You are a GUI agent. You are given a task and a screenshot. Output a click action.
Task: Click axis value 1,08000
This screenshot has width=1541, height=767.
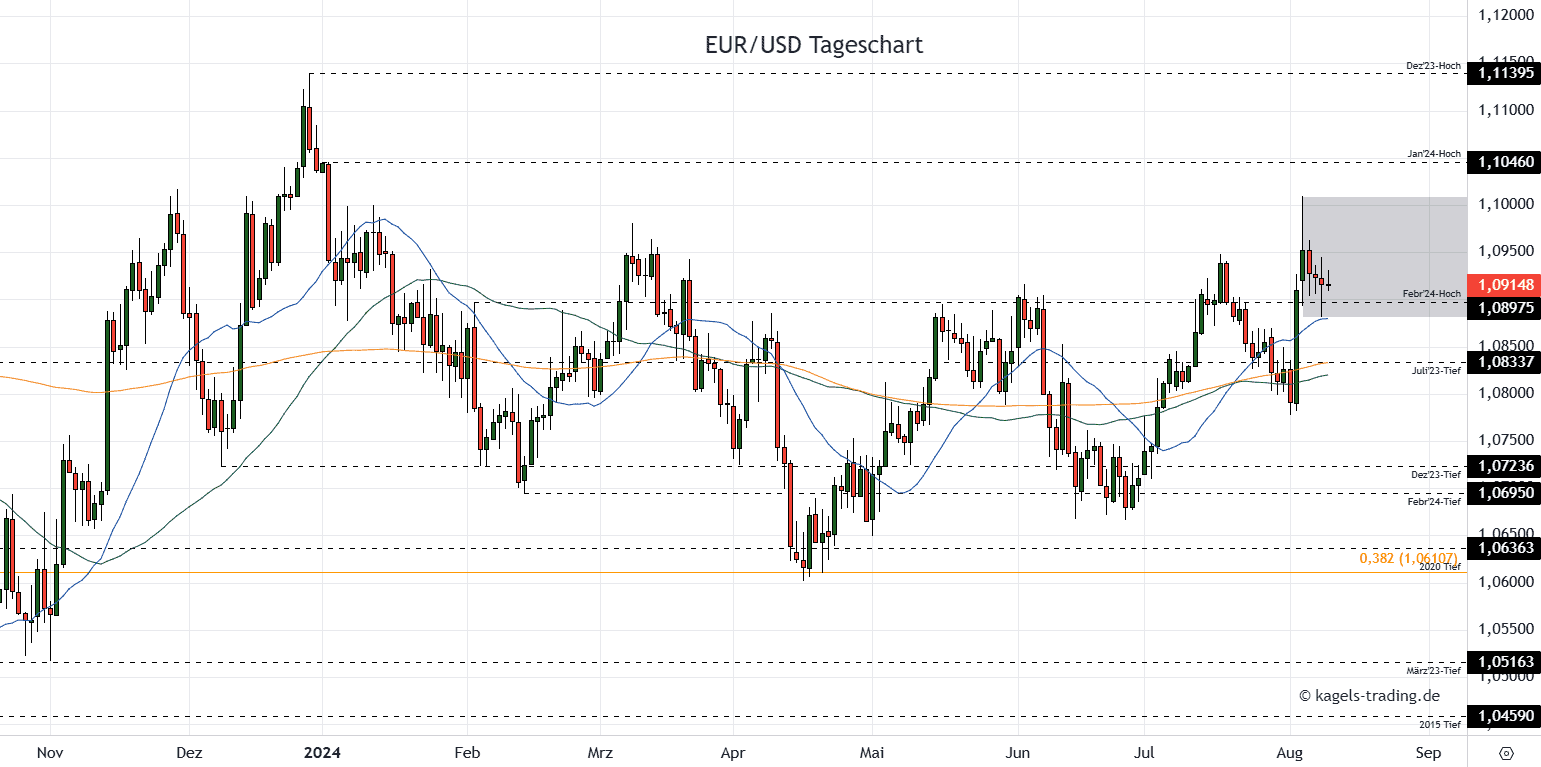click(1506, 393)
